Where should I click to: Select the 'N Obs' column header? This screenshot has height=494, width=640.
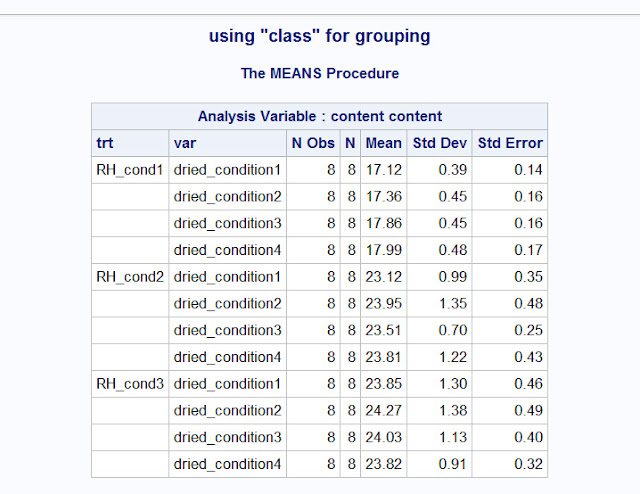point(313,143)
